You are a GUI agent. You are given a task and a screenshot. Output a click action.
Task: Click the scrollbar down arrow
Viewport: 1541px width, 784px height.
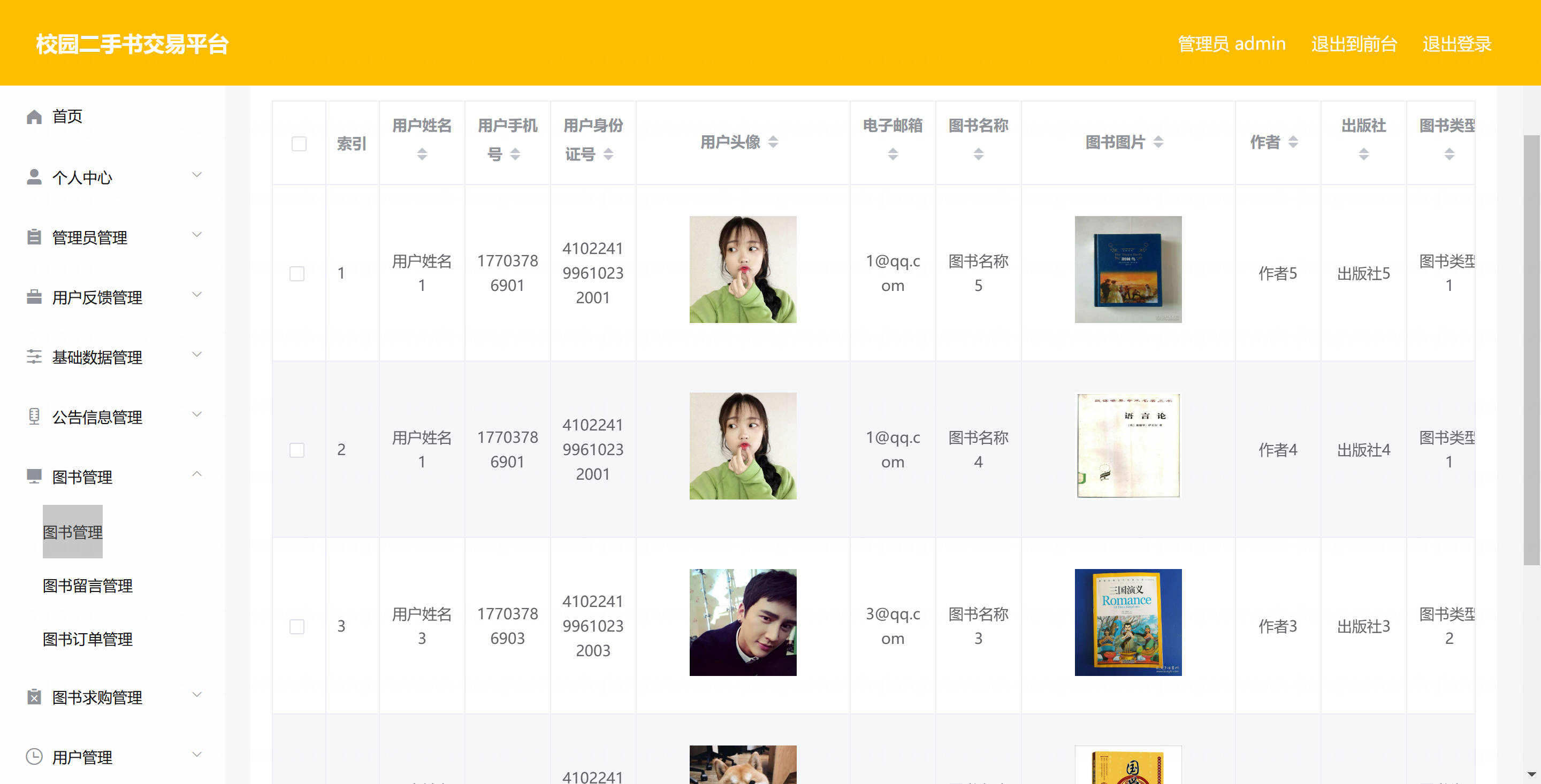click(x=1531, y=774)
